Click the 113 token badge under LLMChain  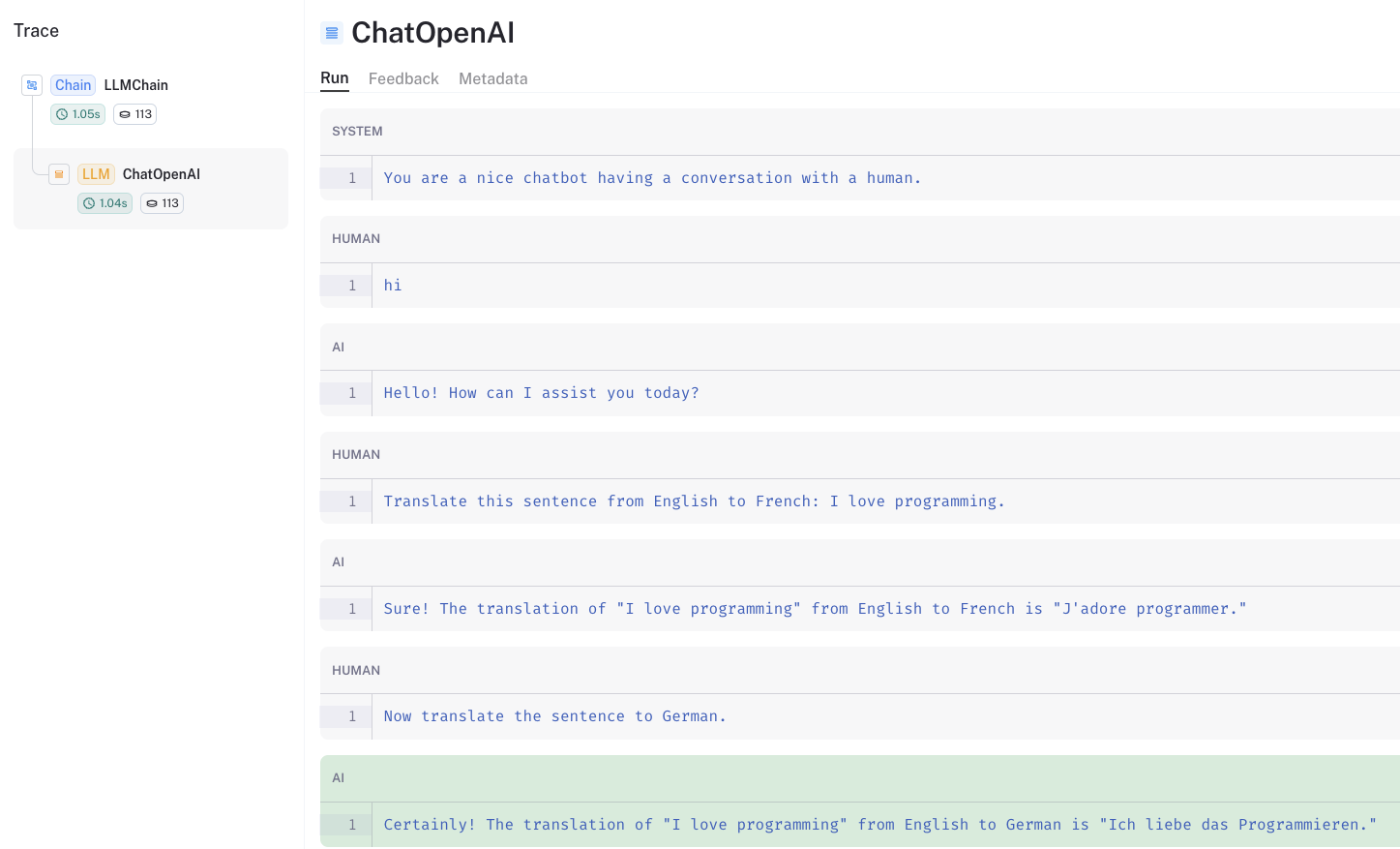[x=135, y=114]
